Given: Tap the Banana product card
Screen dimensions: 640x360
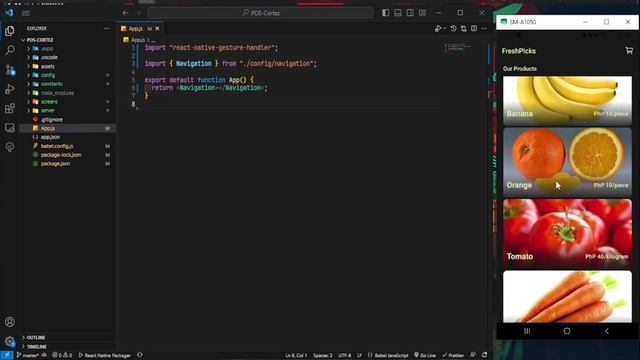Looking at the screenshot, I should point(567,100).
